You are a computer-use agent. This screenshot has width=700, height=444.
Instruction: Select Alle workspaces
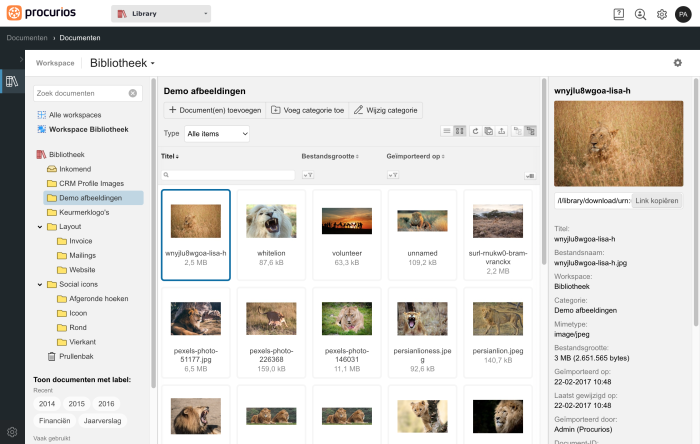point(70,115)
